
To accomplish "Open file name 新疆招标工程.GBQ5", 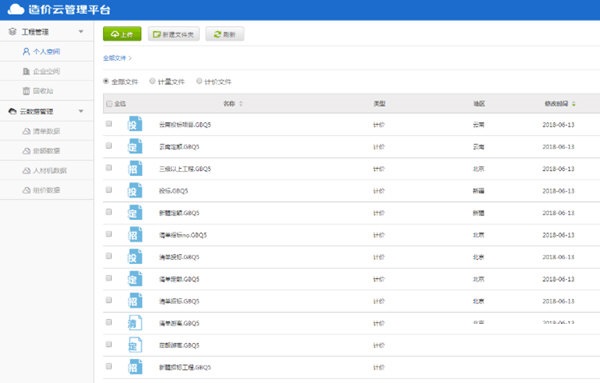I will [185, 367].
